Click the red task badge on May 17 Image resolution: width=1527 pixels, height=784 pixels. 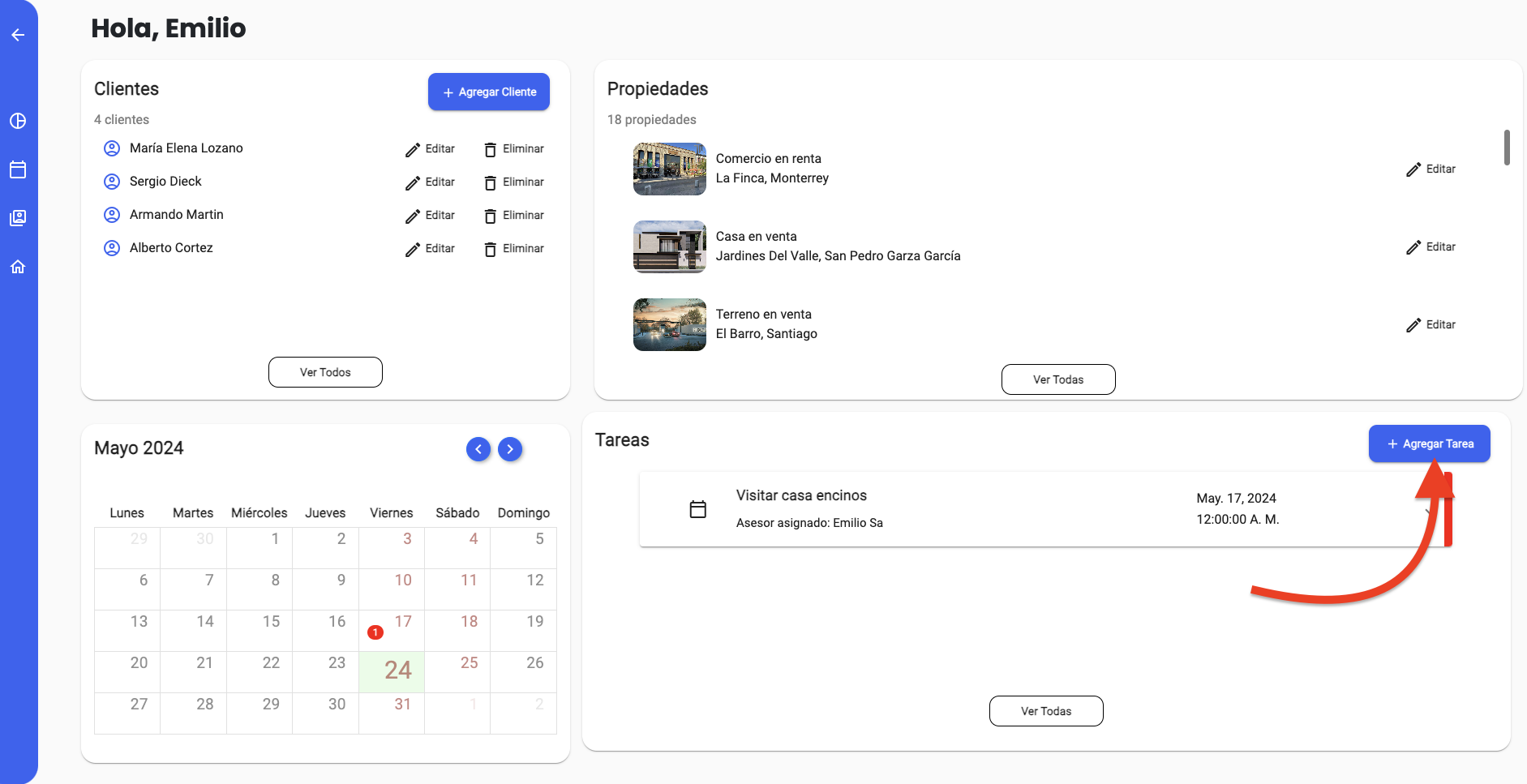(375, 632)
